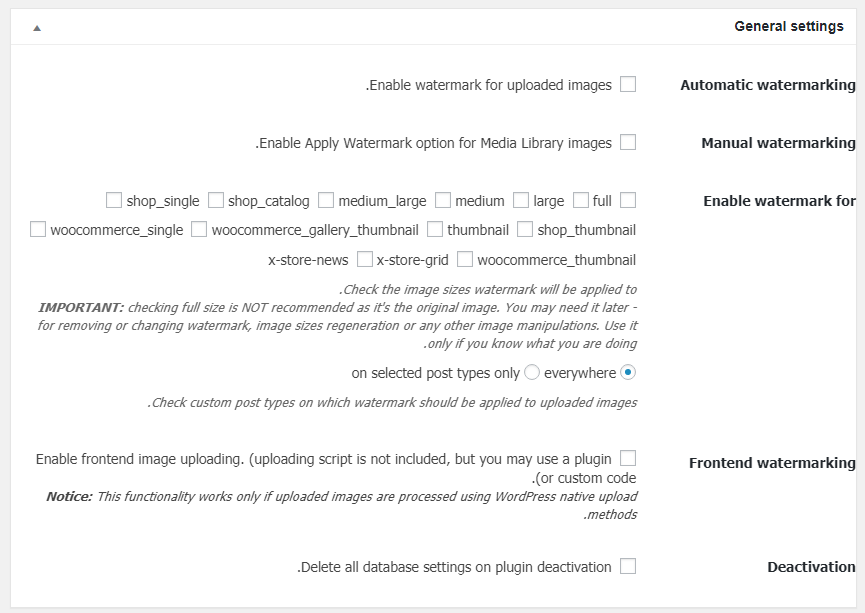
Task: Enable watermark for uploaded images checkbox
Action: tap(628, 84)
